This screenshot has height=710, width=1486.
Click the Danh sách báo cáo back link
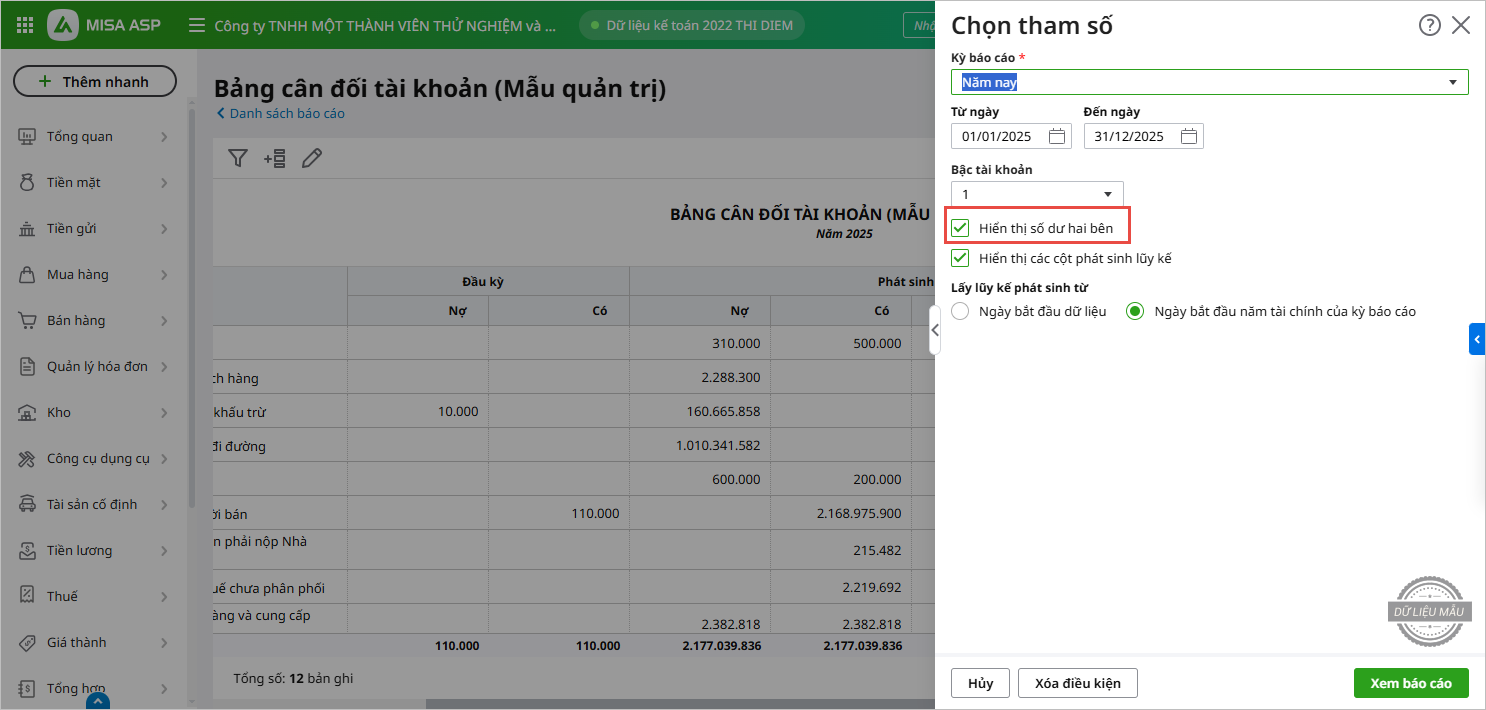click(x=281, y=114)
